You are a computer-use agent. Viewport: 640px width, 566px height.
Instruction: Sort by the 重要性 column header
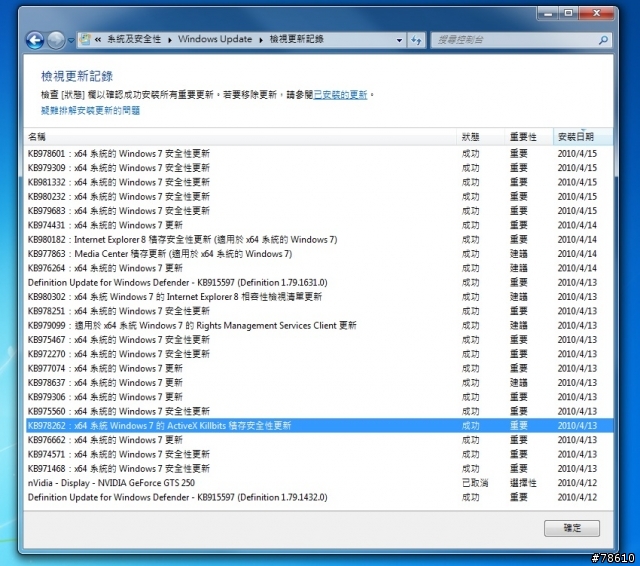[529, 137]
